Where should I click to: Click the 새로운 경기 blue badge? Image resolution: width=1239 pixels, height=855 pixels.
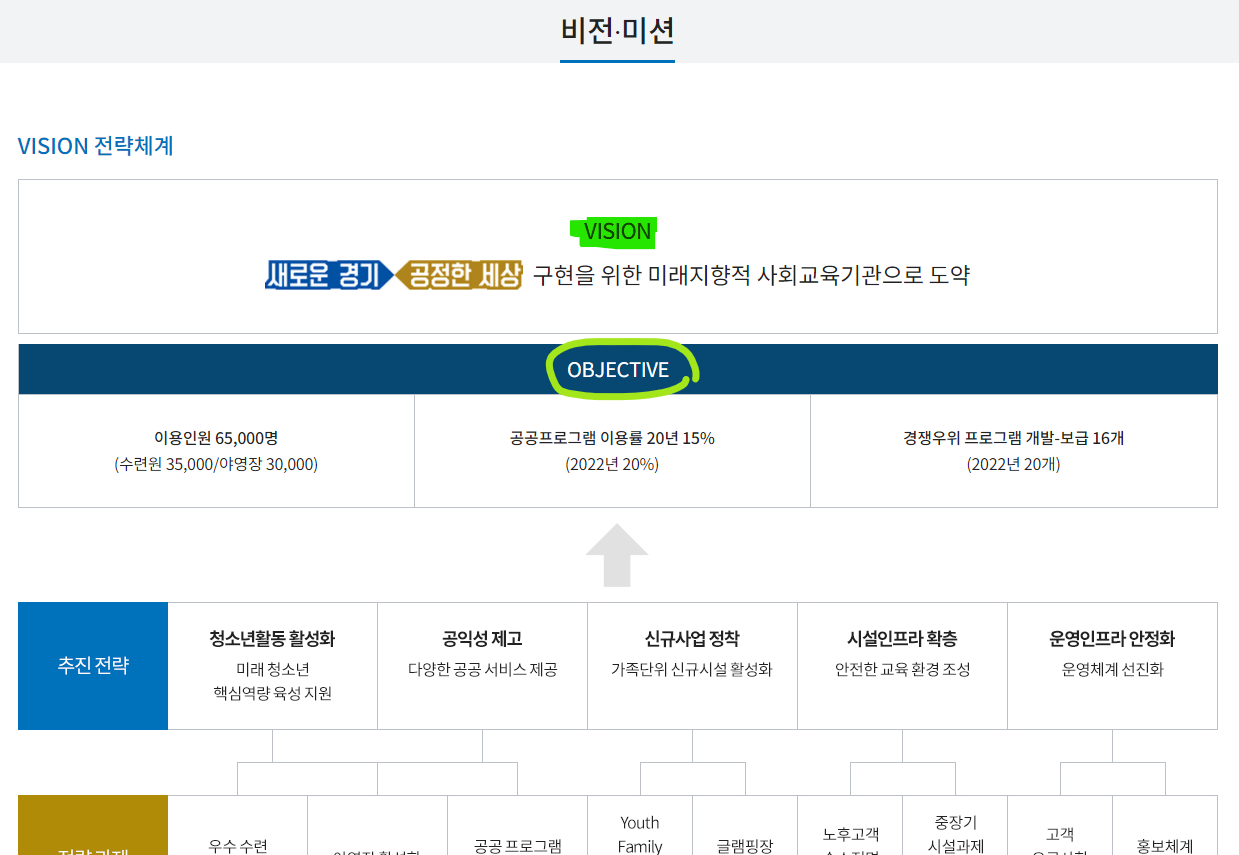click(x=330, y=275)
